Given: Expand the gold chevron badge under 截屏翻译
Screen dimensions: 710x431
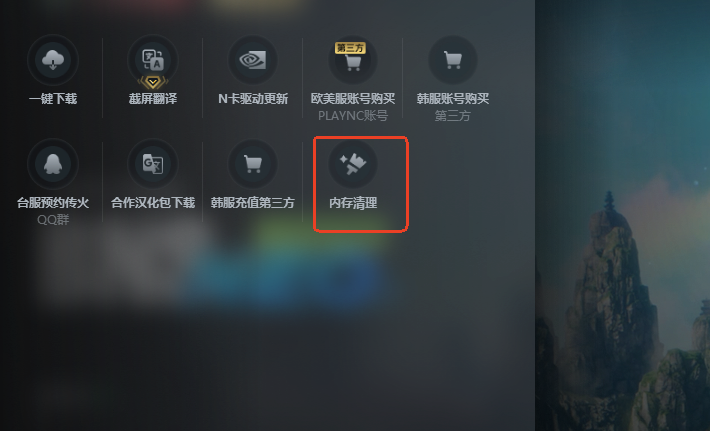Looking at the screenshot, I should click(153, 82).
